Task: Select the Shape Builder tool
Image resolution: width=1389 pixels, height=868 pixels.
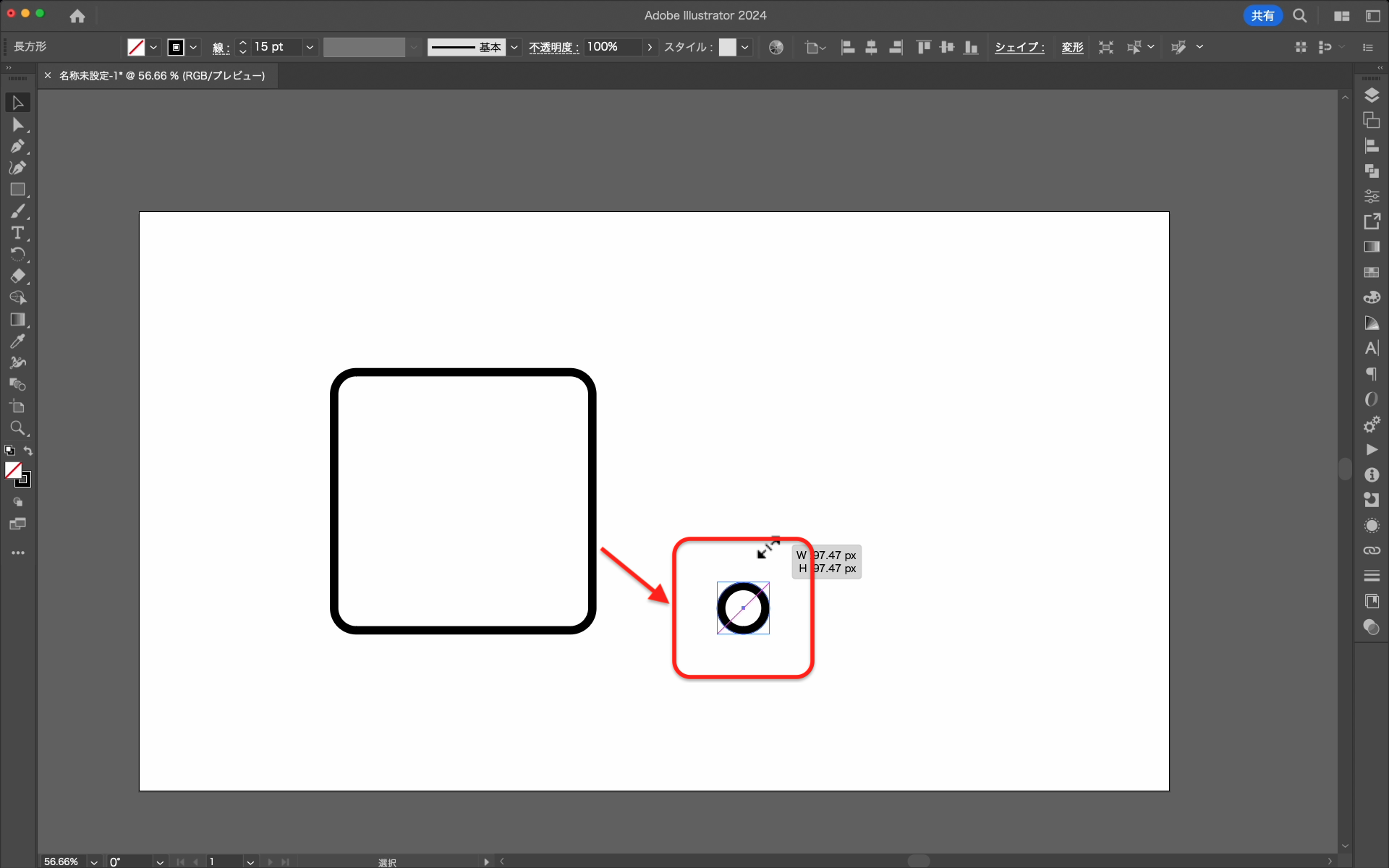Action: point(17,298)
